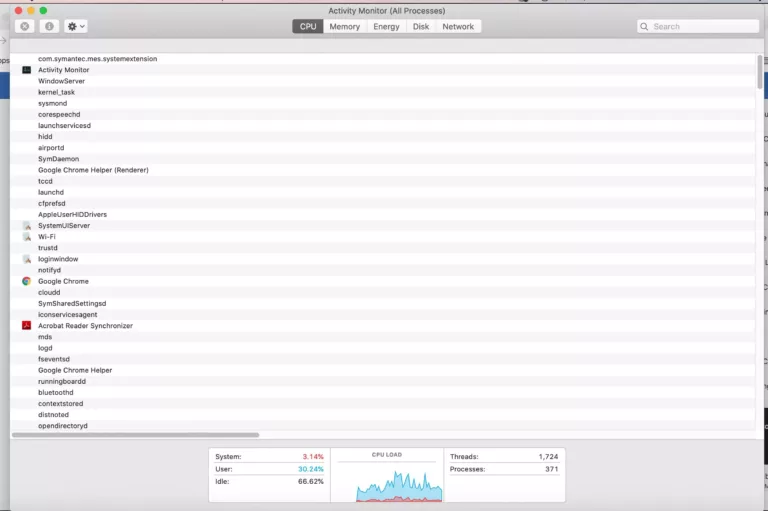Screen dimensions: 768x511
Task: Click the Google Chrome app icon
Action: click(26, 281)
